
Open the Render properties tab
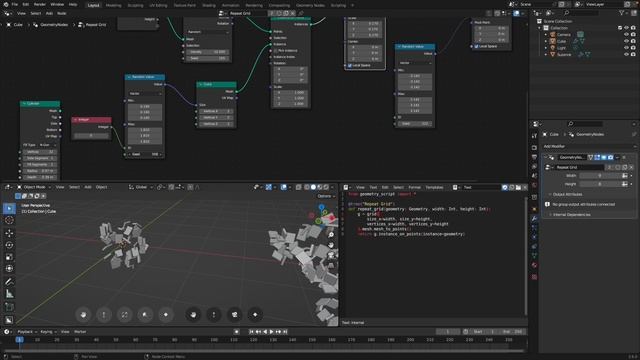point(534,147)
